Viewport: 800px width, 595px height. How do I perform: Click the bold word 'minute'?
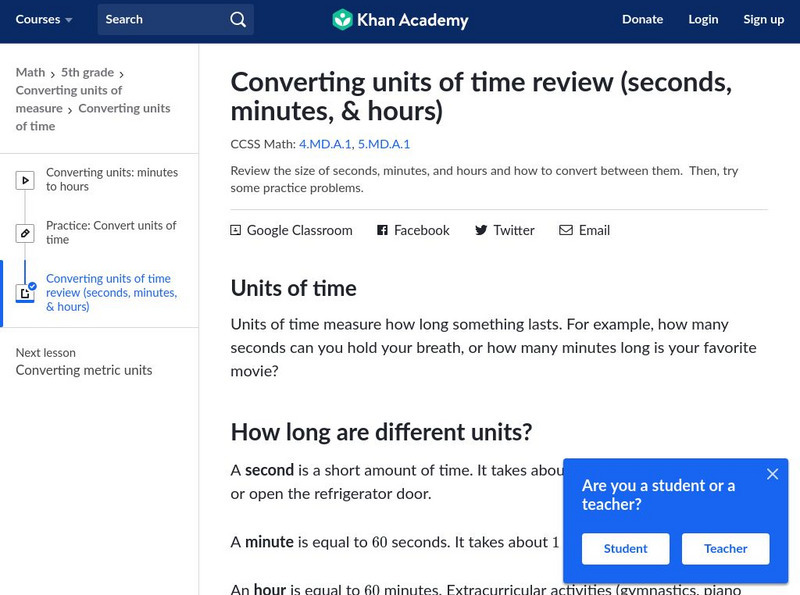pos(269,542)
